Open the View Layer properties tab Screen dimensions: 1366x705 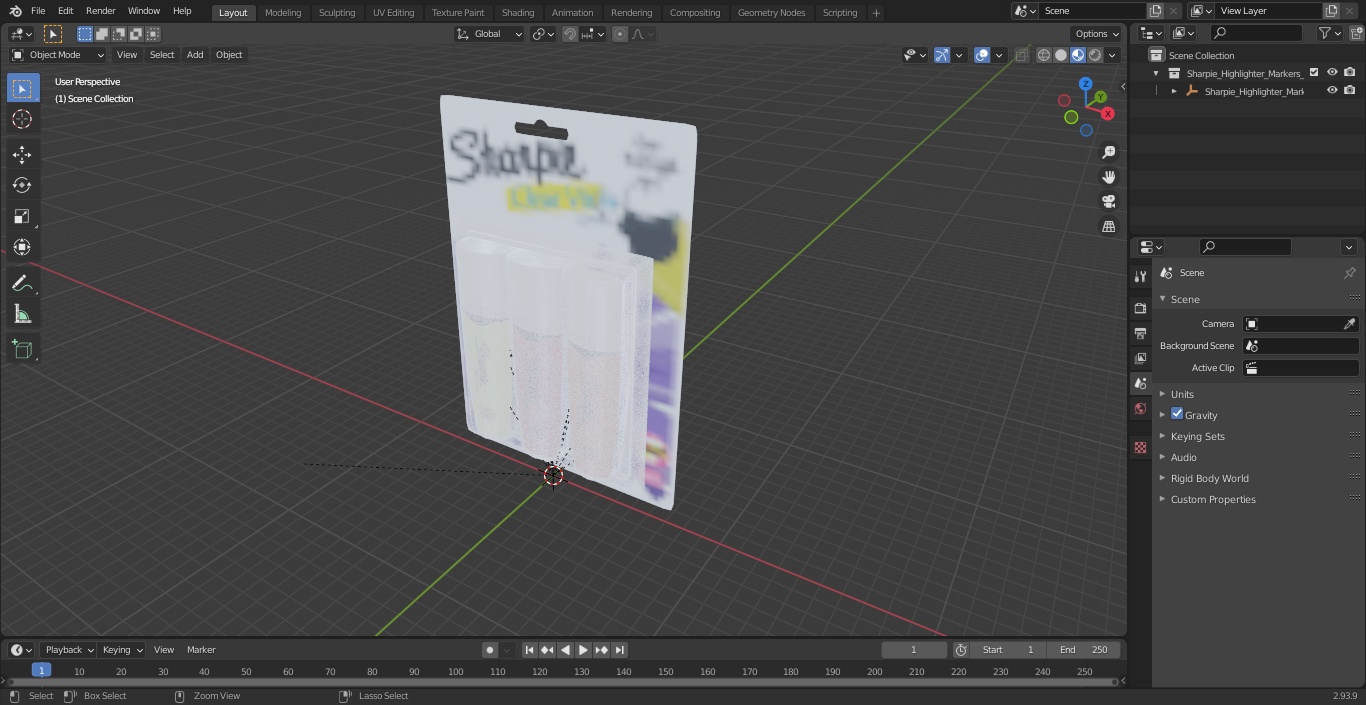(1140, 358)
